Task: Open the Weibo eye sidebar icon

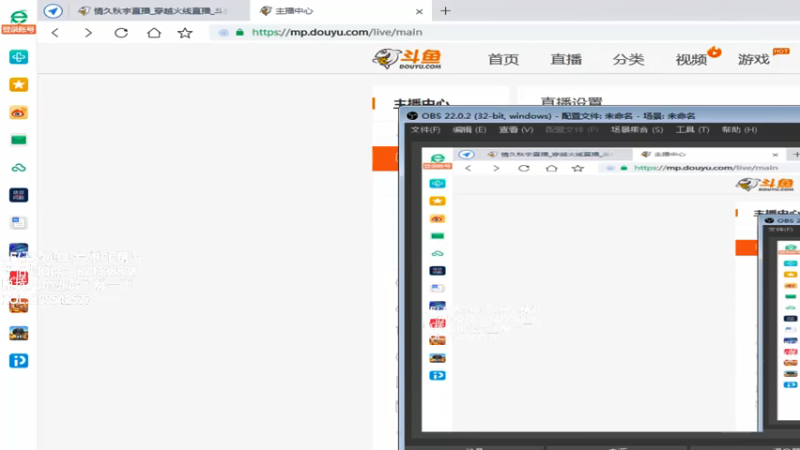Action: 18,113
